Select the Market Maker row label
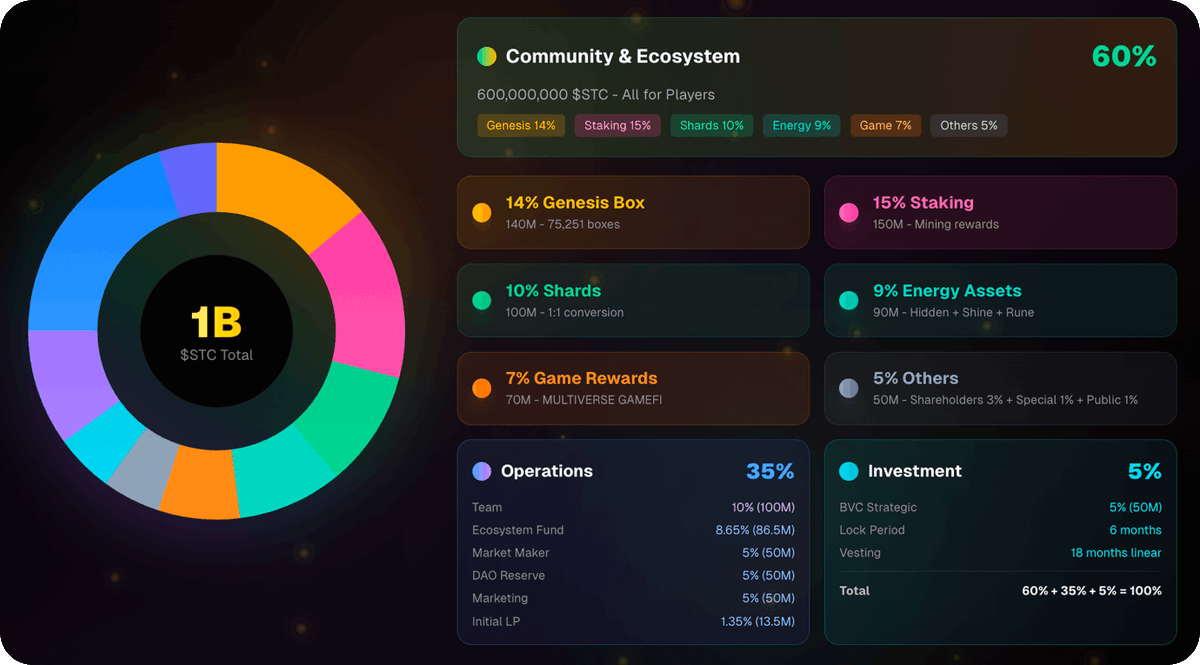 (511, 553)
